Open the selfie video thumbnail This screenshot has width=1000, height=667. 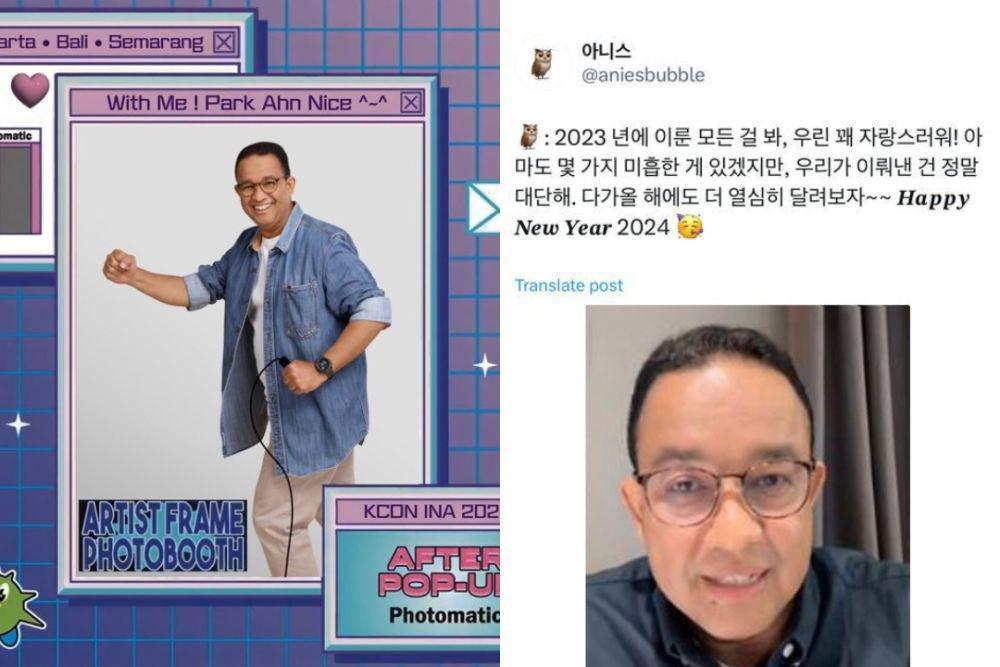coord(747,486)
